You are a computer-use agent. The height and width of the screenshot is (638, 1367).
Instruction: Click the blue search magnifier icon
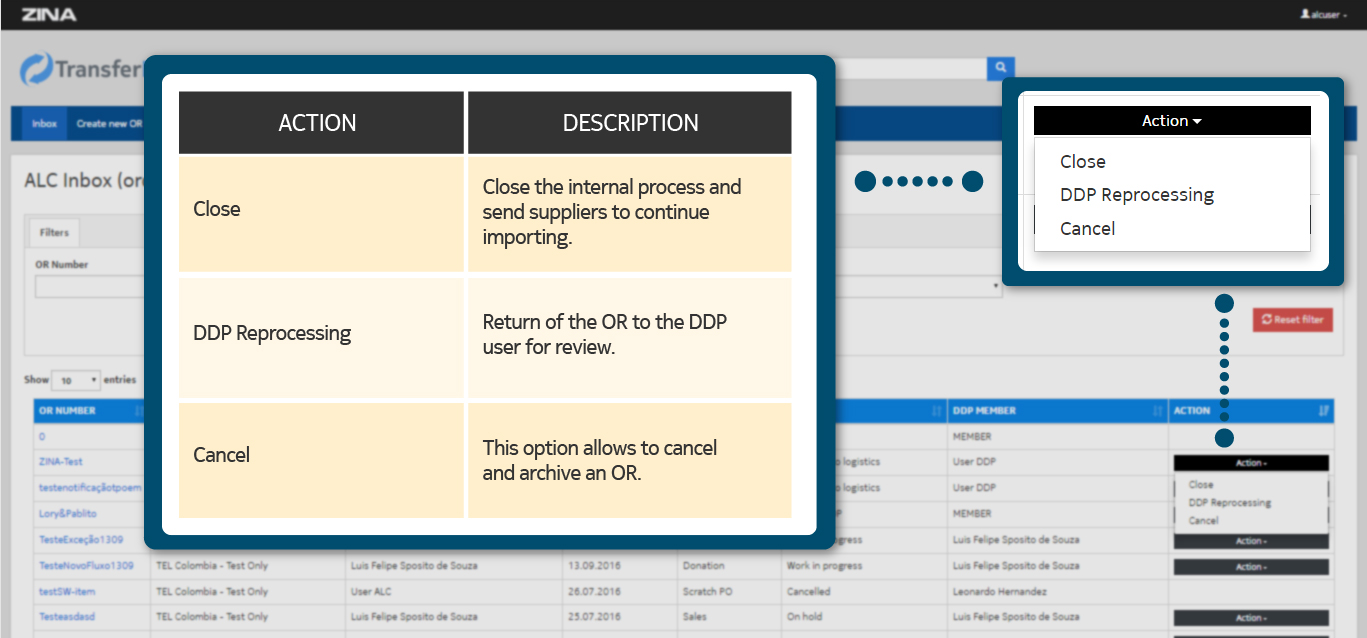(1000, 67)
